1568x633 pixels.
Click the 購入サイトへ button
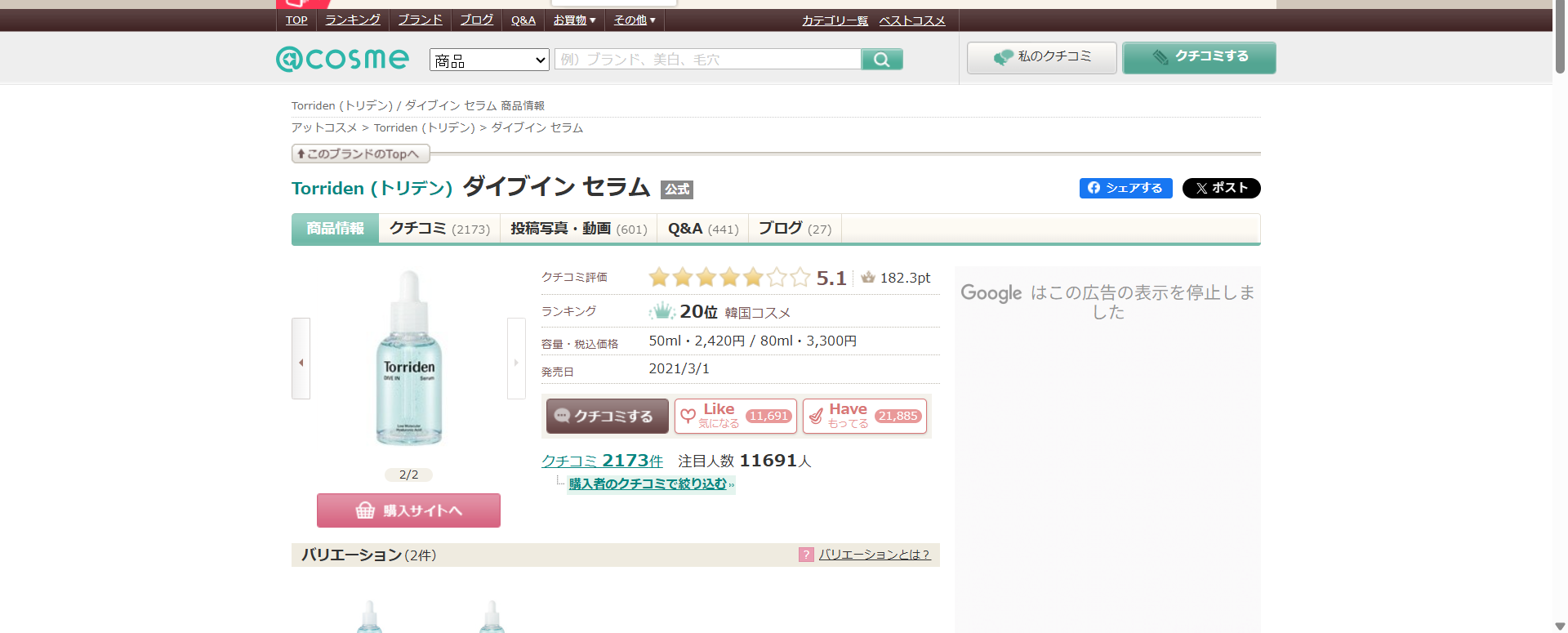click(408, 510)
